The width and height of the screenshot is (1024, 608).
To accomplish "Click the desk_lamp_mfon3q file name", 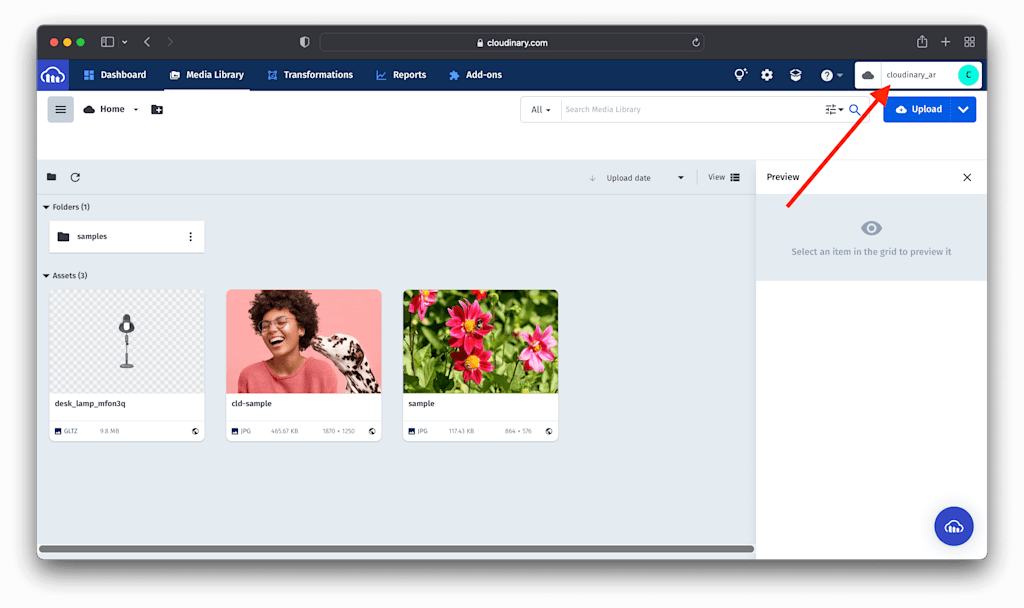I will click(x=90, y=404).
